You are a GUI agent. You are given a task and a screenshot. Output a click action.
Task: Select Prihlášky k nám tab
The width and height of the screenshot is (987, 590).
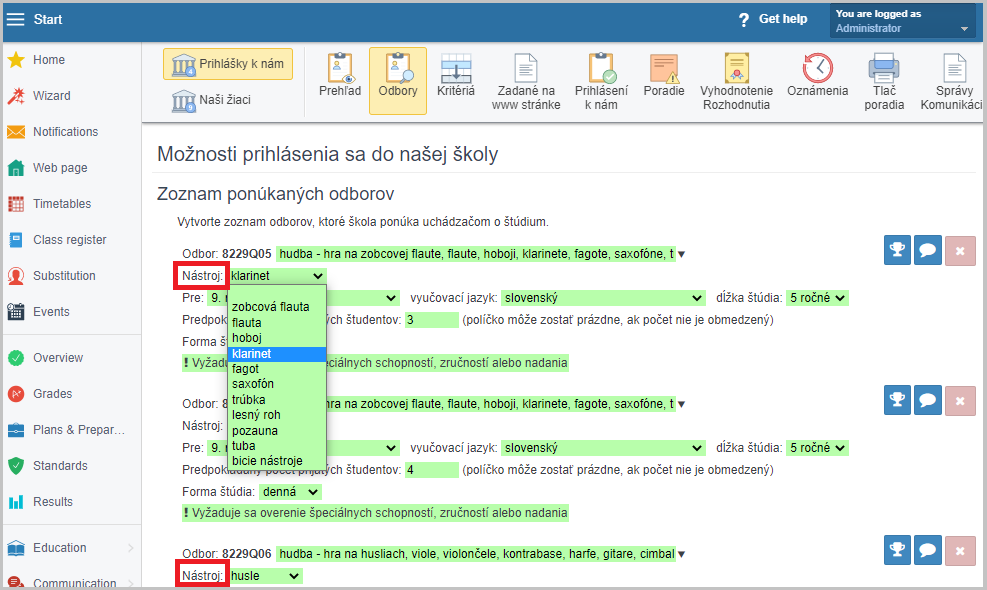coord(228,64)
